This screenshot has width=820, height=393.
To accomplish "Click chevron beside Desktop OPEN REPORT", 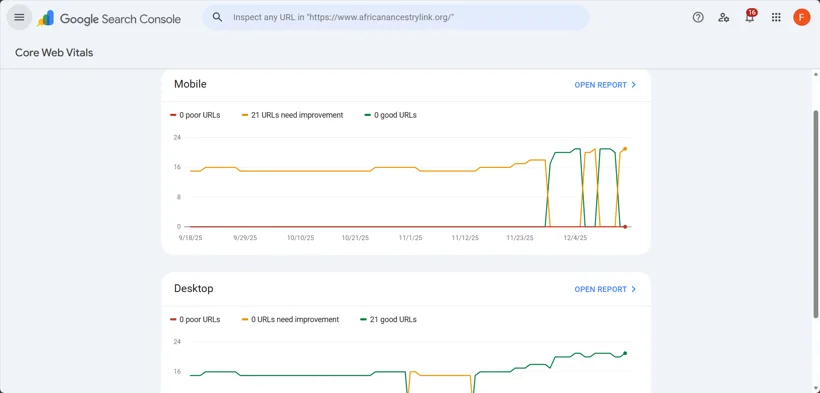I will pos(633,289).
